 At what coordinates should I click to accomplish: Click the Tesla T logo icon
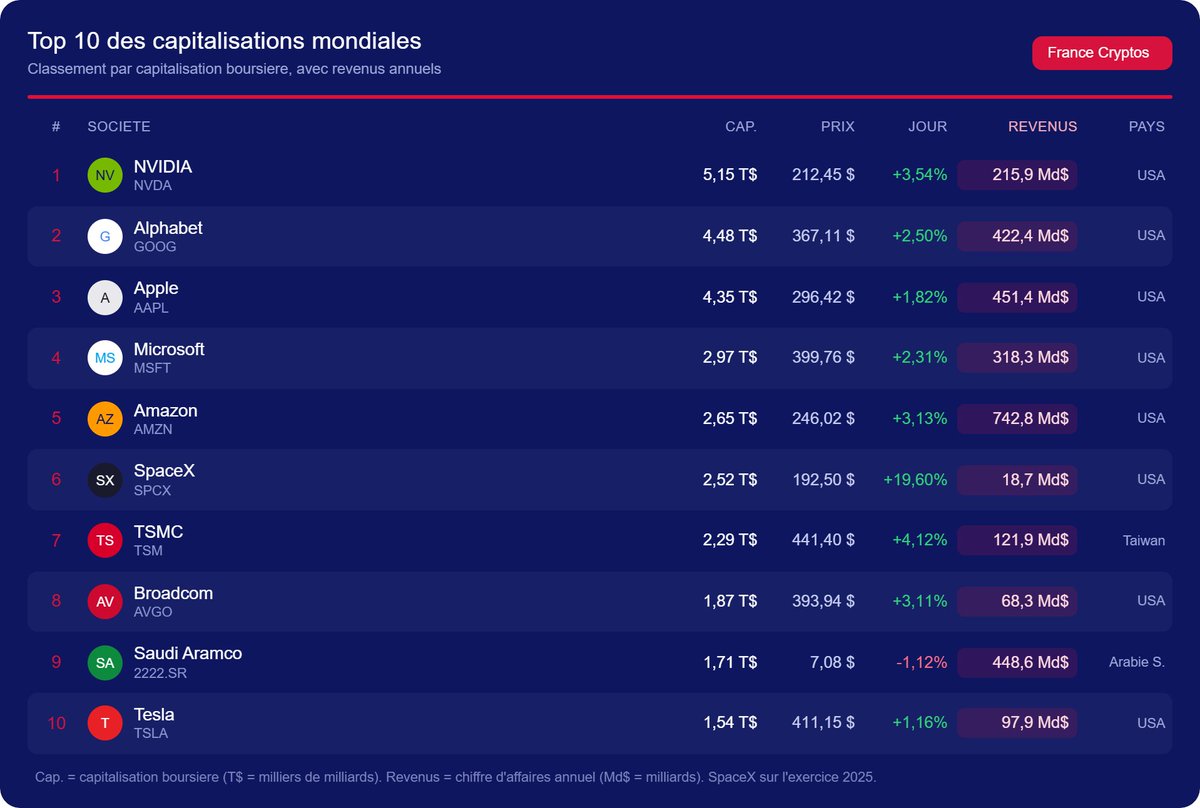click(105, 723)
